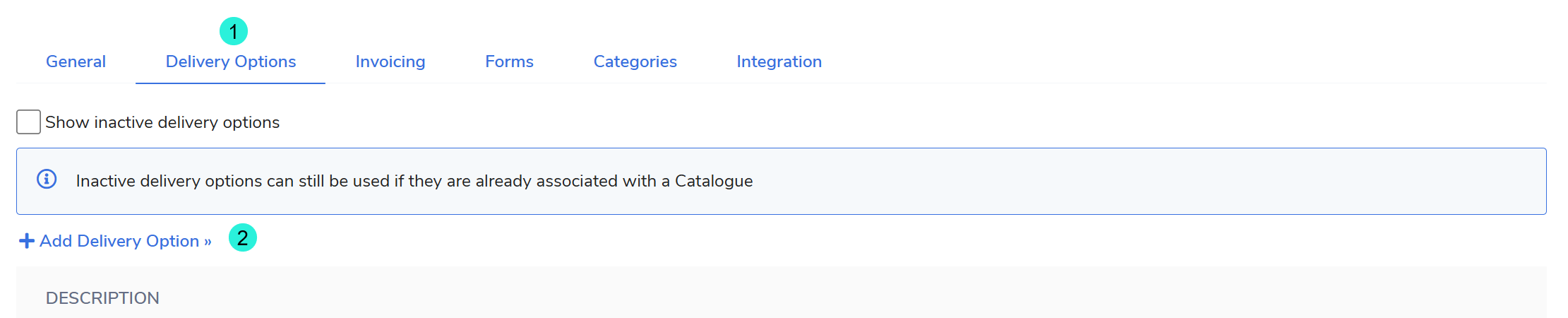Click the blue underline beneath Delivery Options

pos(230,83)
